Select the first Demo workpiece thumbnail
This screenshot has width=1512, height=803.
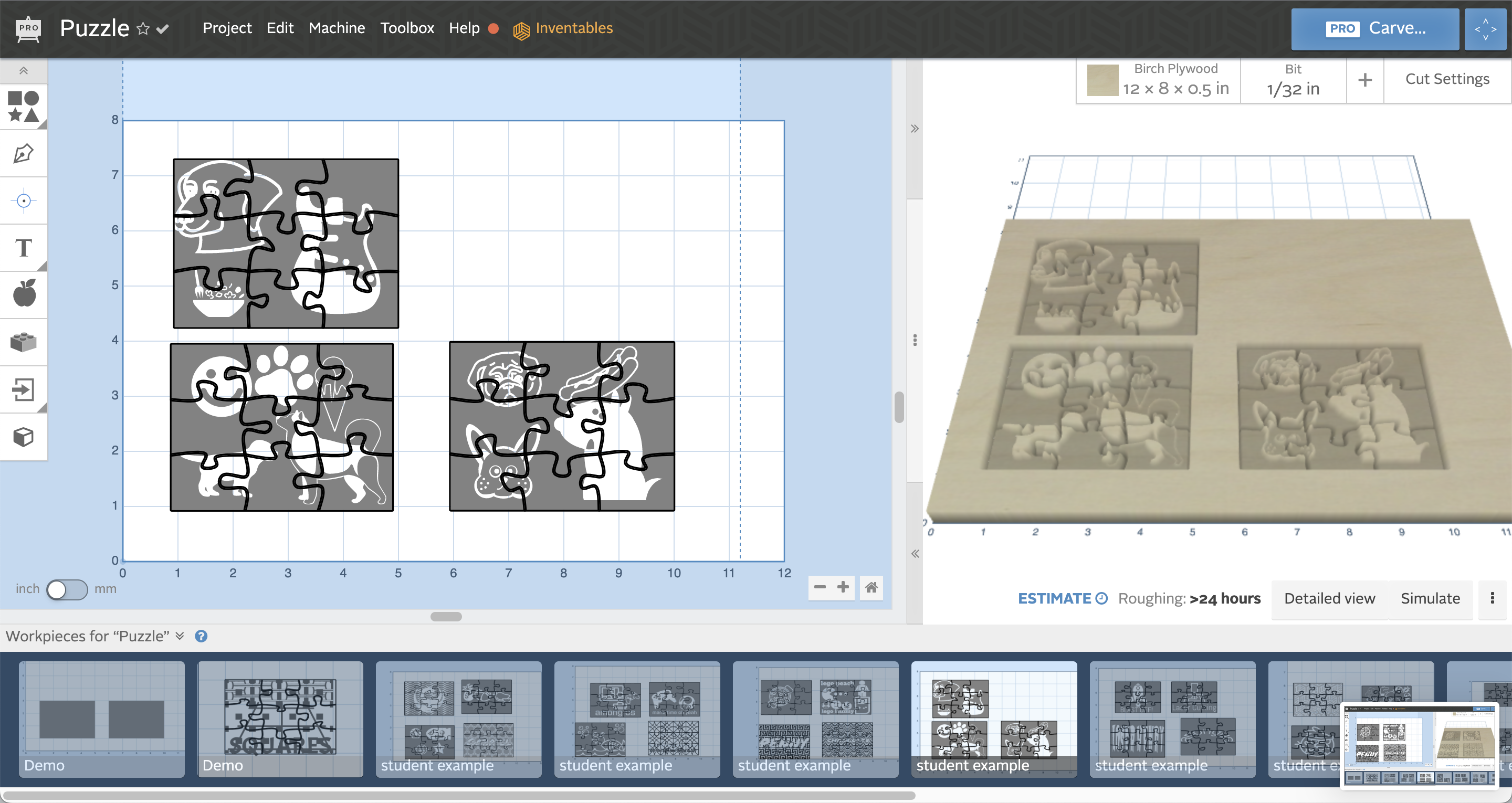[x=101, y=719]
